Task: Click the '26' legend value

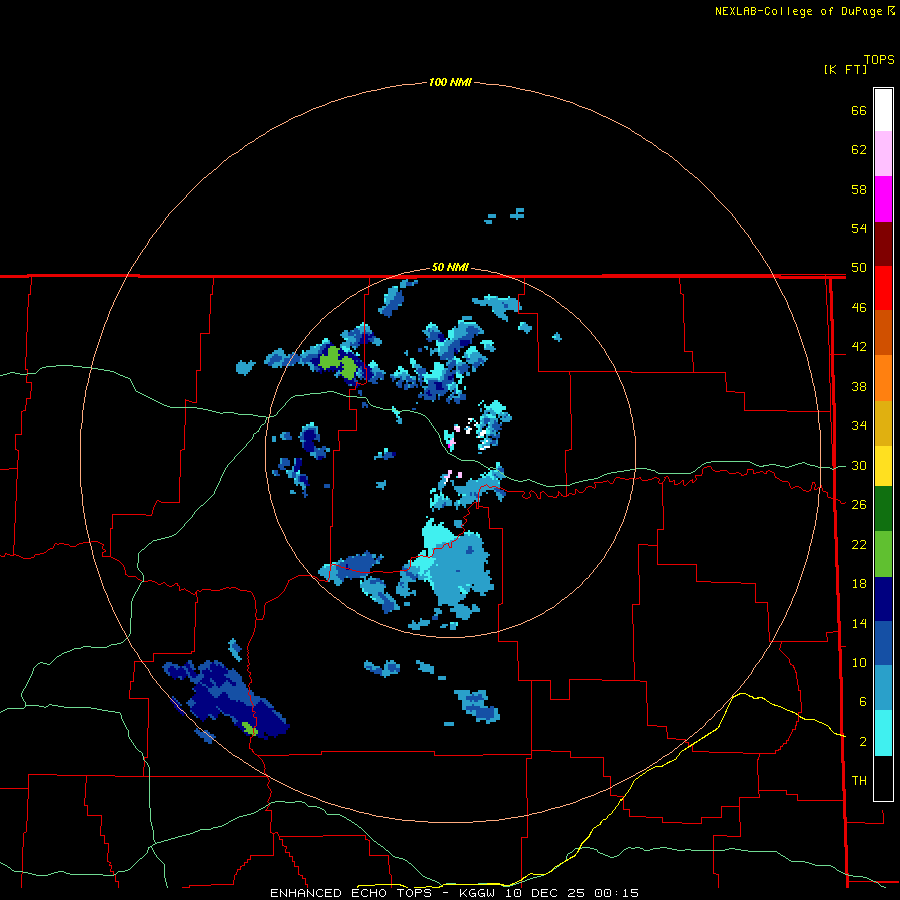Action: click(859, 505)
